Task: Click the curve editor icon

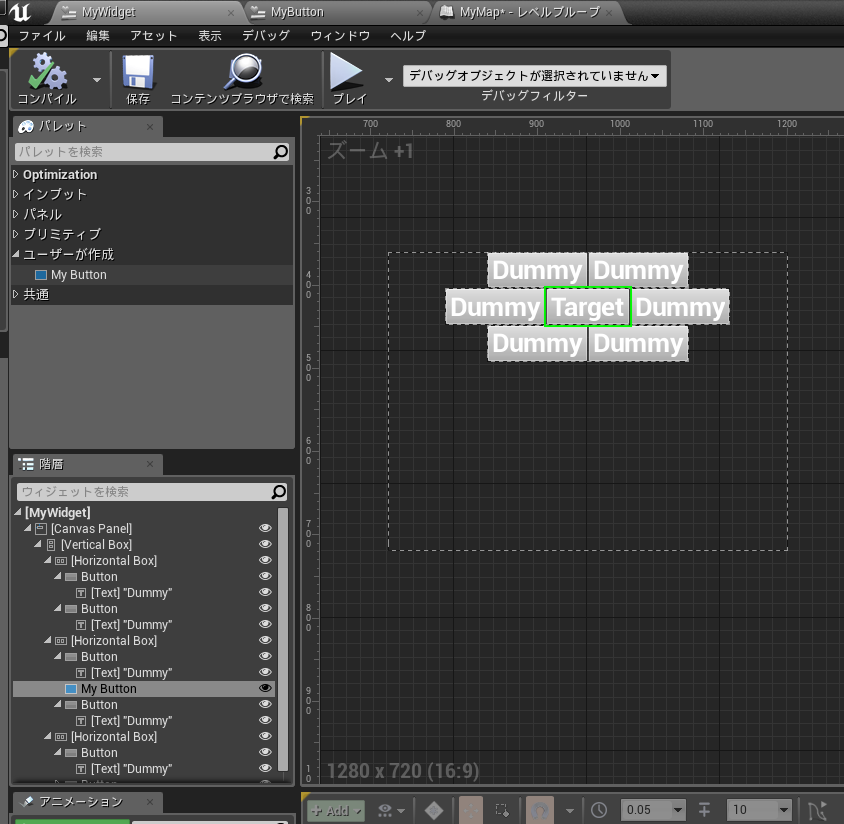Action: [817, 811]
